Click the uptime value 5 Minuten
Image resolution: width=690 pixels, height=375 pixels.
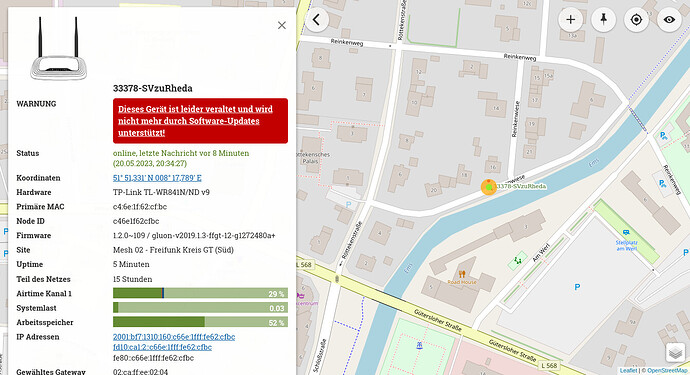point(131,265)
